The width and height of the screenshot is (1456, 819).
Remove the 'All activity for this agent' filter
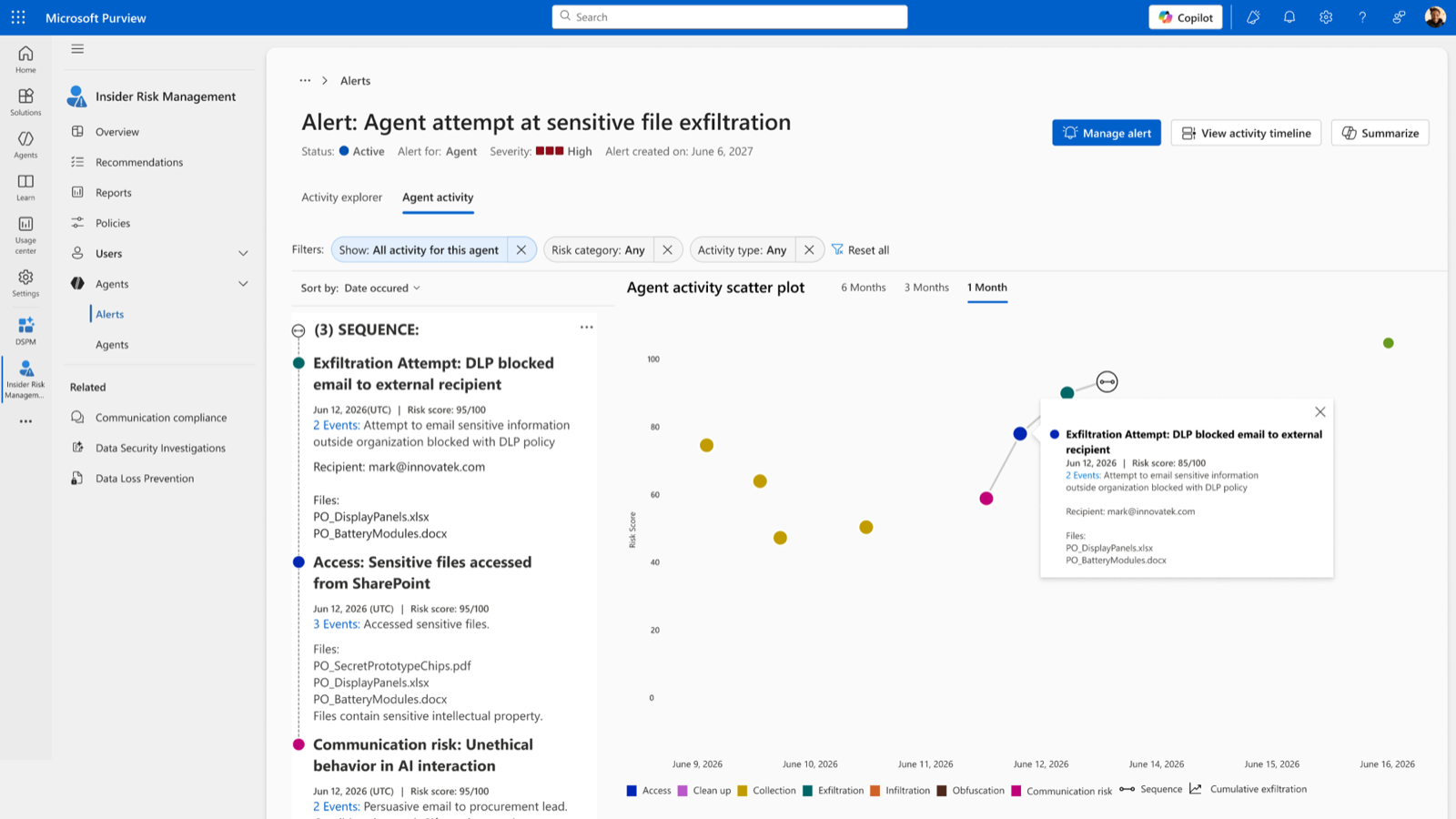click(521, 249)
